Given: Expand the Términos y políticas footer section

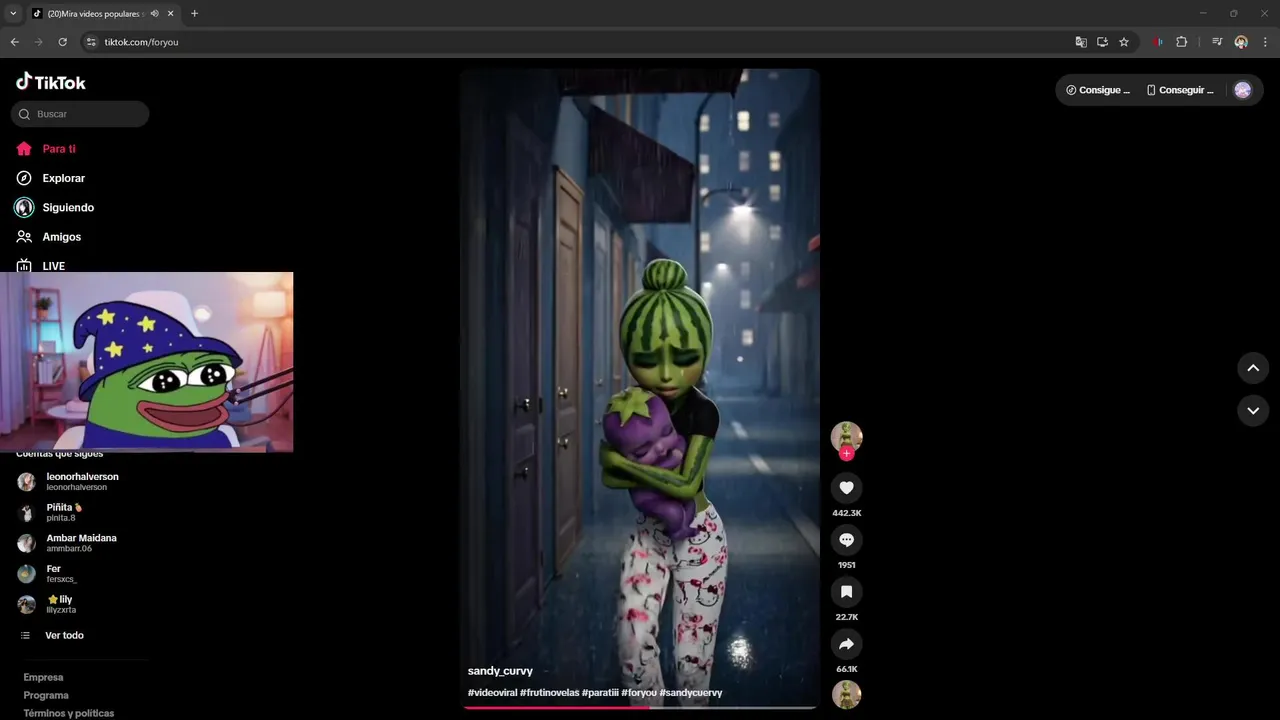Looking at the screenshot, I should pos(69,713).
